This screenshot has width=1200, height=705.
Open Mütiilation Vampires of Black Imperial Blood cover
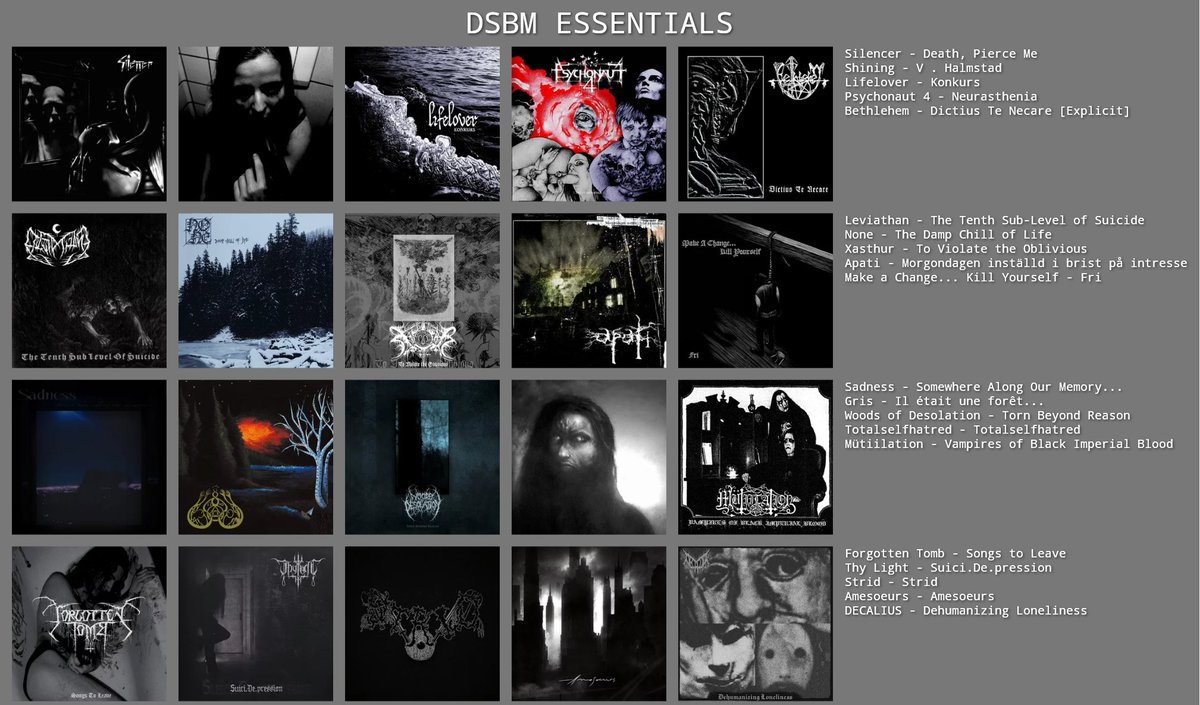(755, 457)
